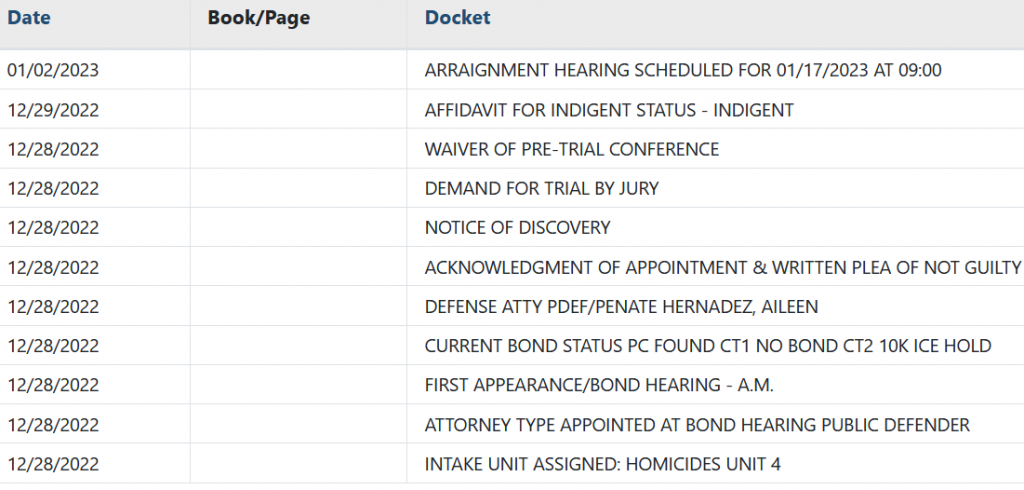This screenshot has width=1024, height=490.
Task: Select the waiver of pre-trial conference entry
Action: pyautogui.click(x=571, y=149)
